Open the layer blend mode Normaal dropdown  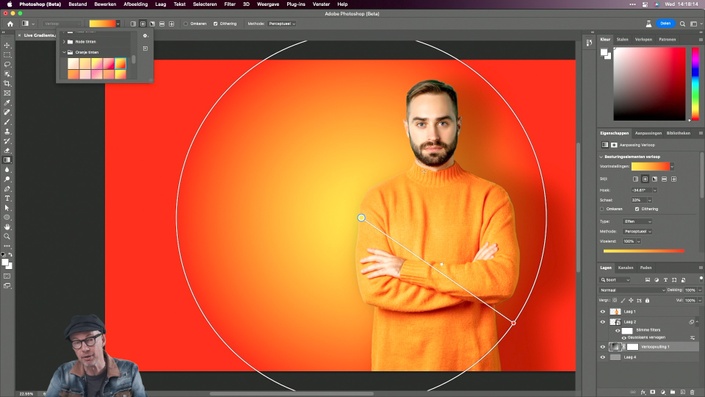pos(633,290)
